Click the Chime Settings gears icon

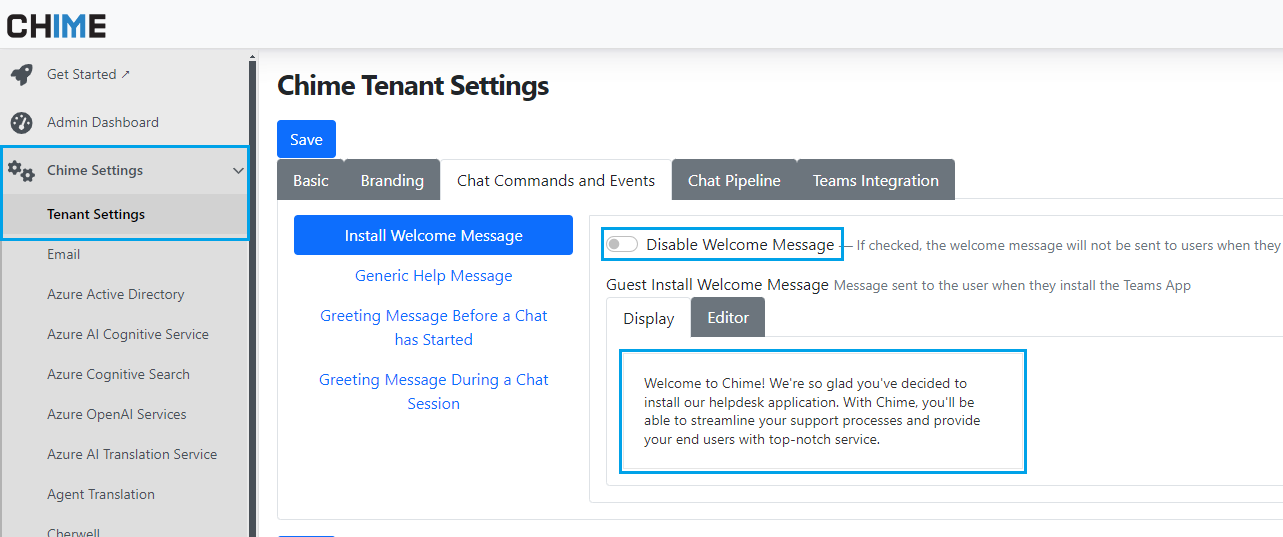(x=21, y=171)
